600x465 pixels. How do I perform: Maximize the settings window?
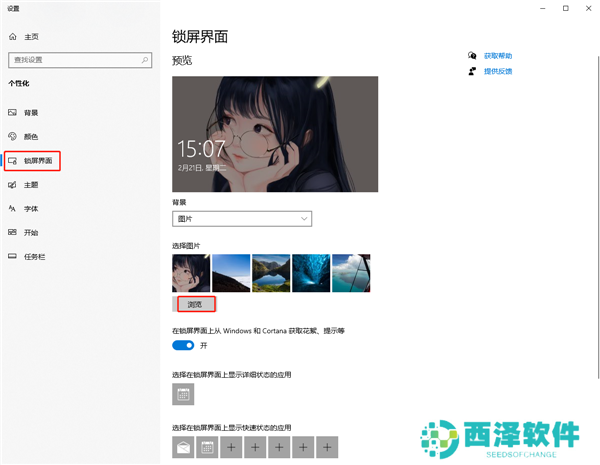pyautogui.click(x=566, y=8)
